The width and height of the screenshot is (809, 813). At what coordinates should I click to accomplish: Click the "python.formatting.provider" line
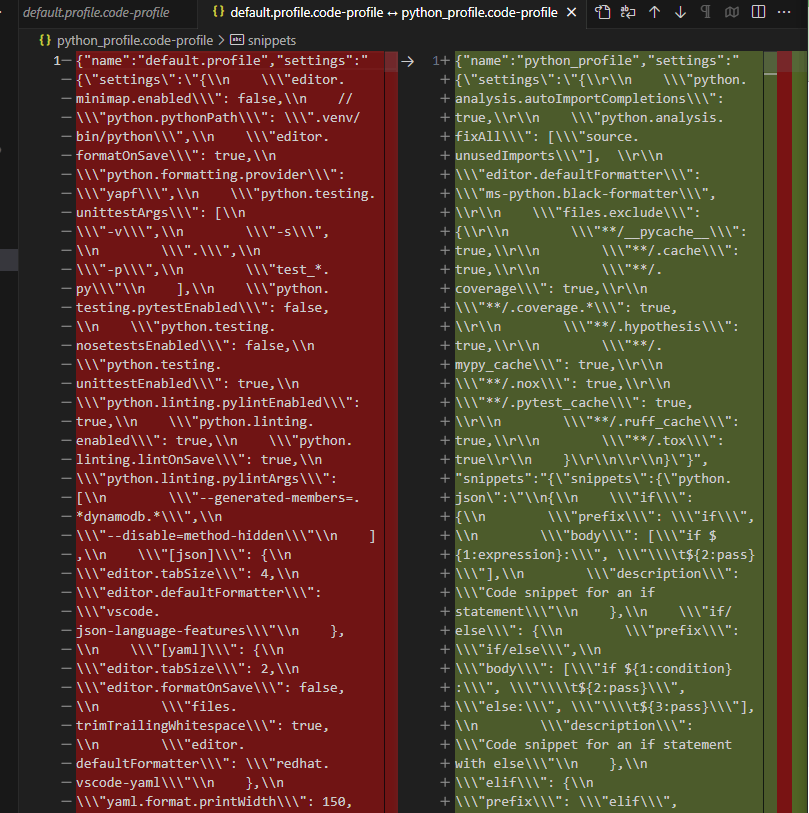coord(210,175)
